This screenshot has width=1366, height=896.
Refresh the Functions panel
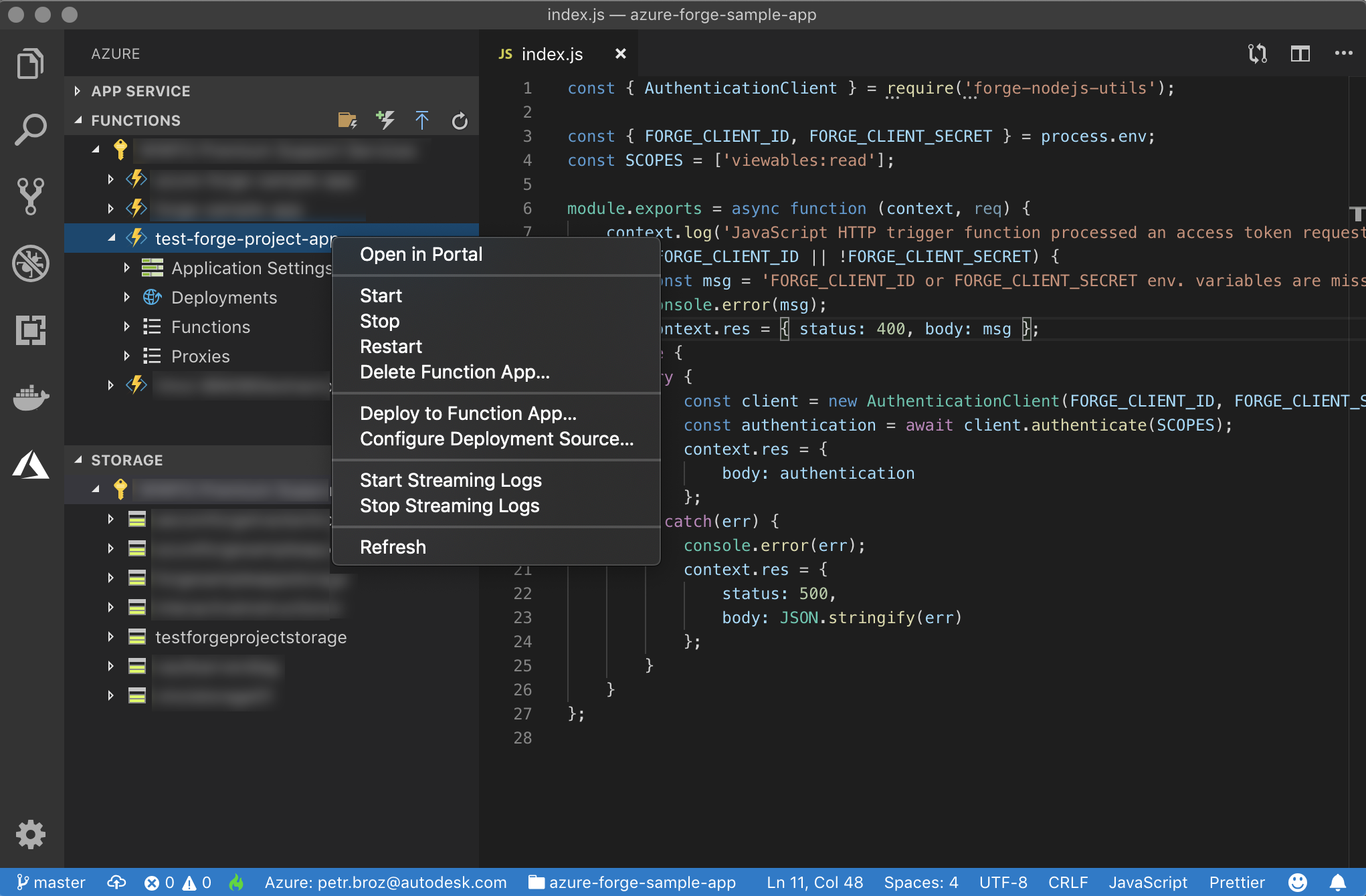coord(460,121)
